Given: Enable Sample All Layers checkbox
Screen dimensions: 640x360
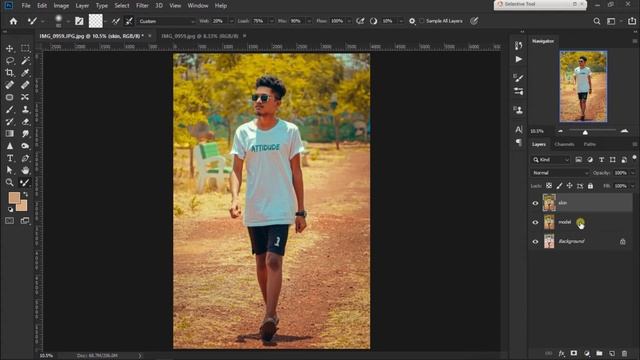Looking at the screenshot, I should click(x=422, y=21).
